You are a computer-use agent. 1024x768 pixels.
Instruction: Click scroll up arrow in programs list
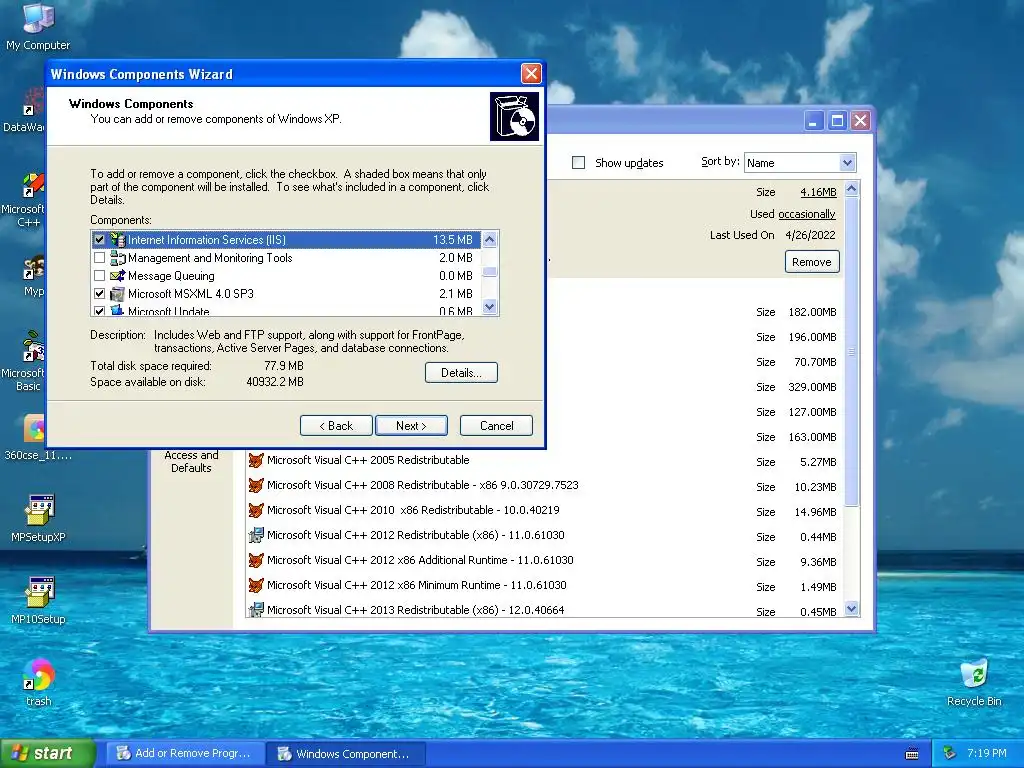[852, 189]
